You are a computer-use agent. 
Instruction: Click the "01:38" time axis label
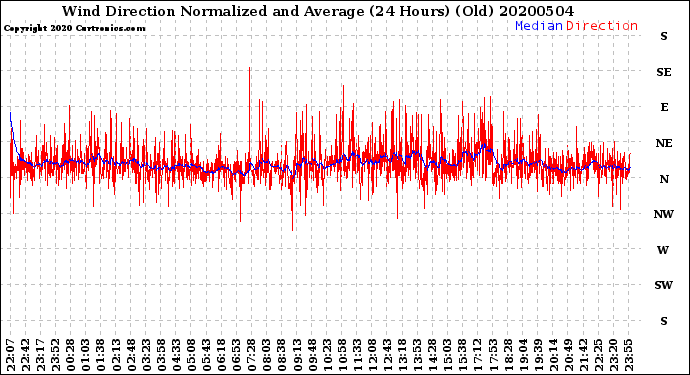click(101, 355)
